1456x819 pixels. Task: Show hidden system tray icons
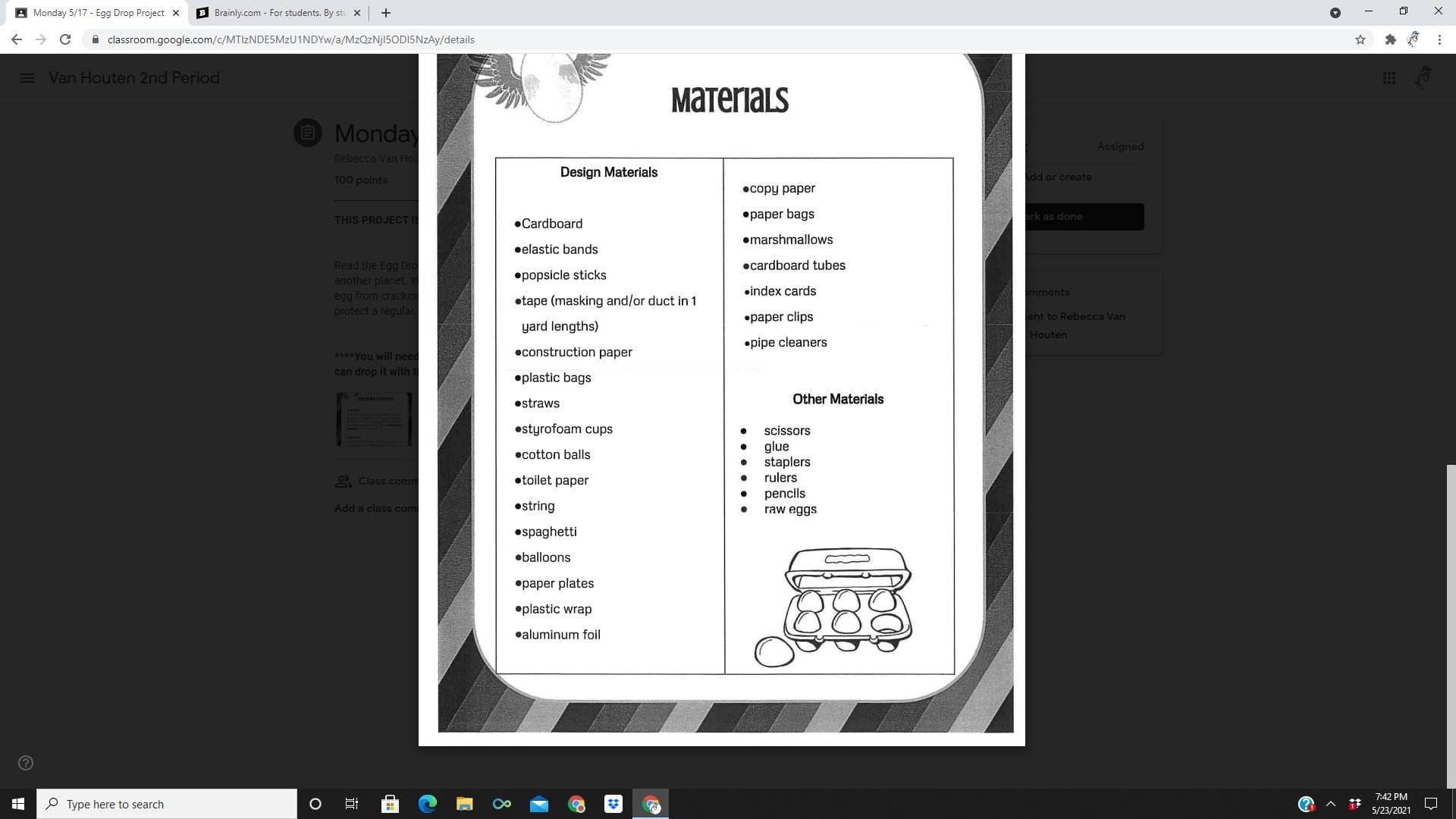1330,804
